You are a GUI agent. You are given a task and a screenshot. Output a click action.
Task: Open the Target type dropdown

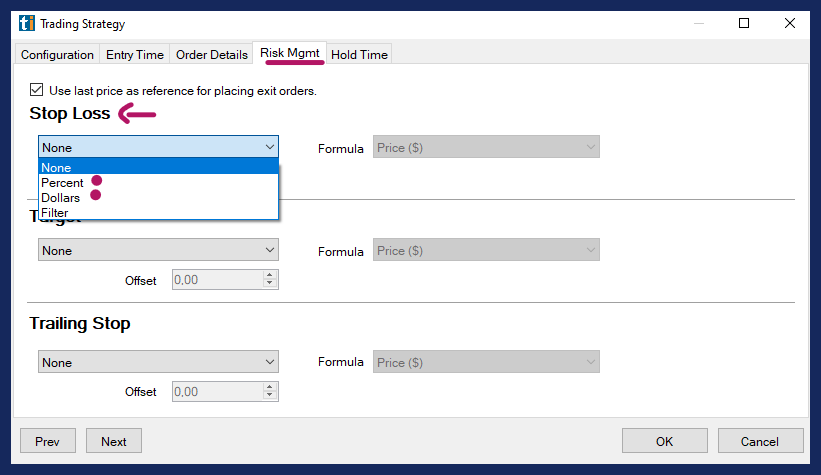click(x=158, y=250)
